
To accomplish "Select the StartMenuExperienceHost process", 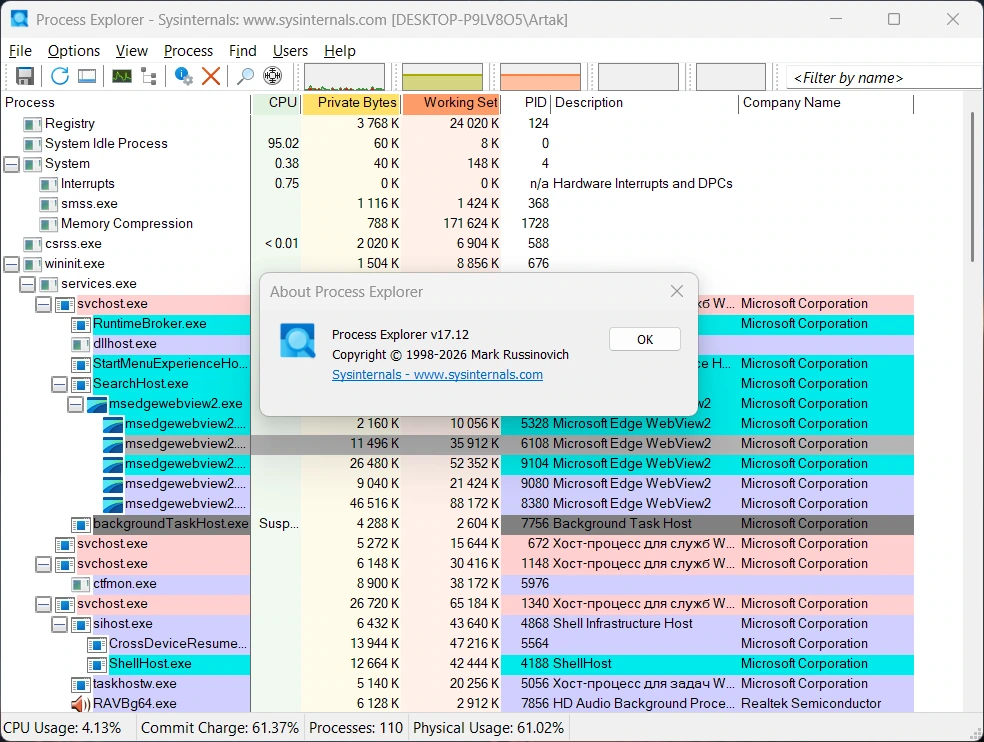I will 170,364.
